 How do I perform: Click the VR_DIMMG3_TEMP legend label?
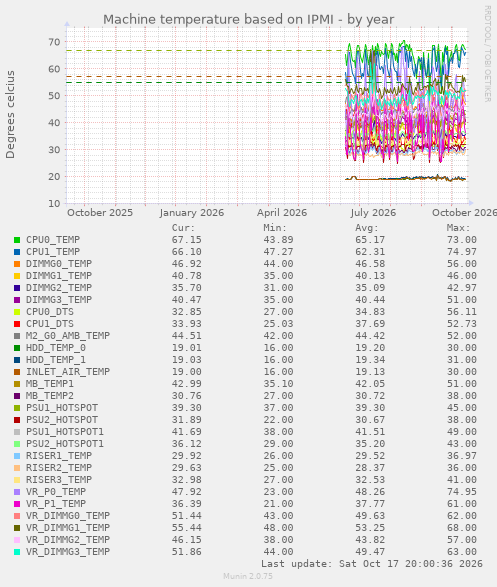pyautogui.click(x=68, y=552)
